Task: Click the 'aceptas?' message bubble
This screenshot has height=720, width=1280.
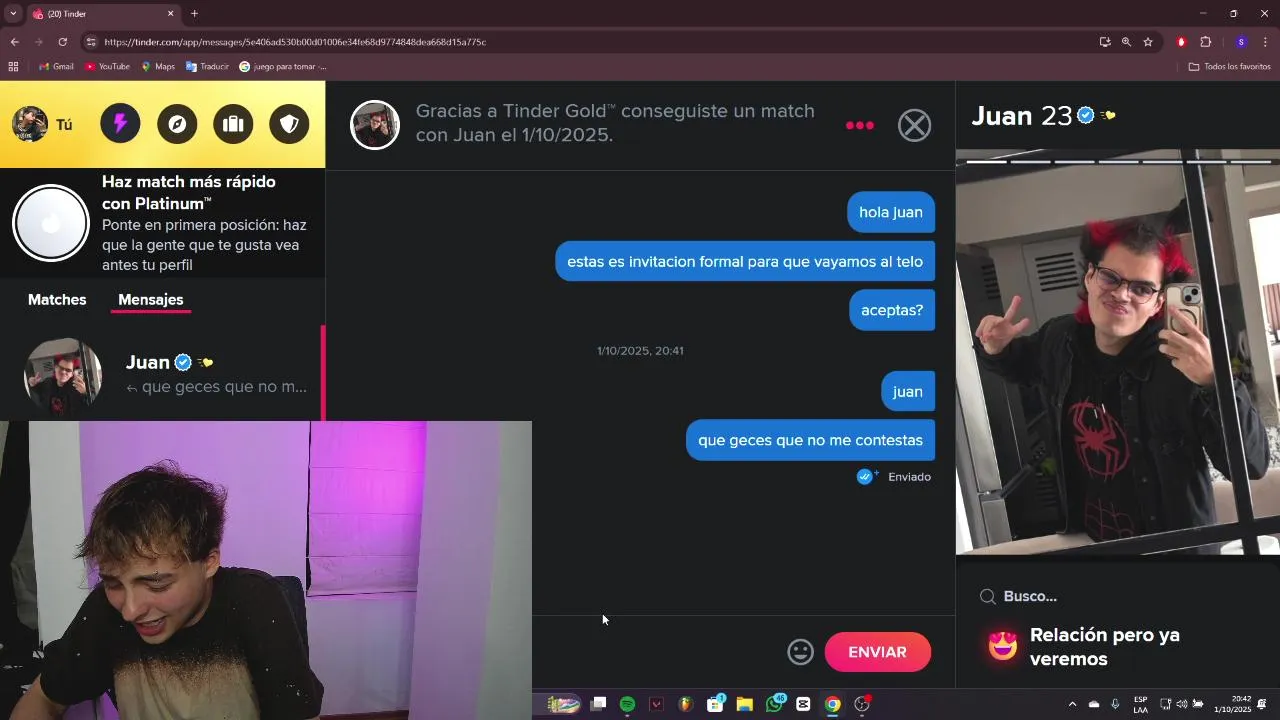Action: (892, 310)
